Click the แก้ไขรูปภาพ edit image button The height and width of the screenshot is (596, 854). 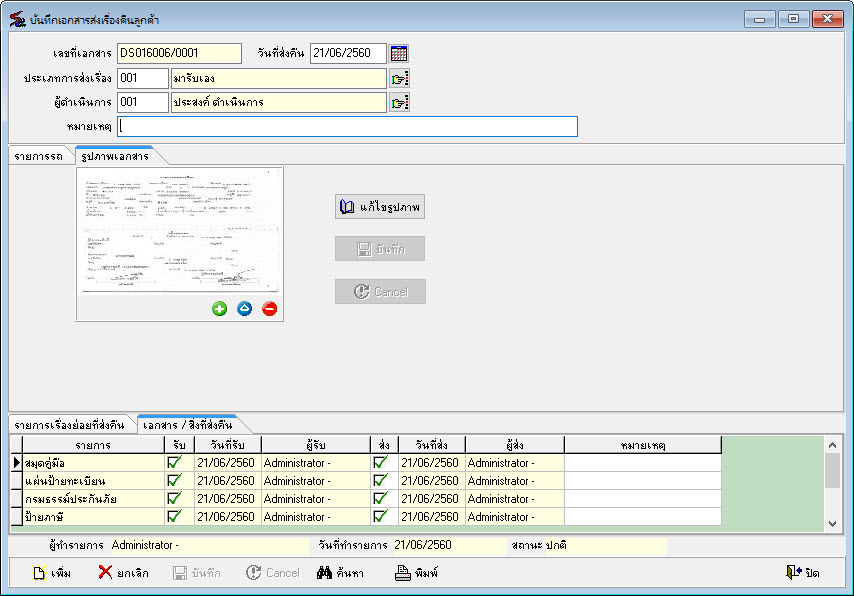[380, 206]
